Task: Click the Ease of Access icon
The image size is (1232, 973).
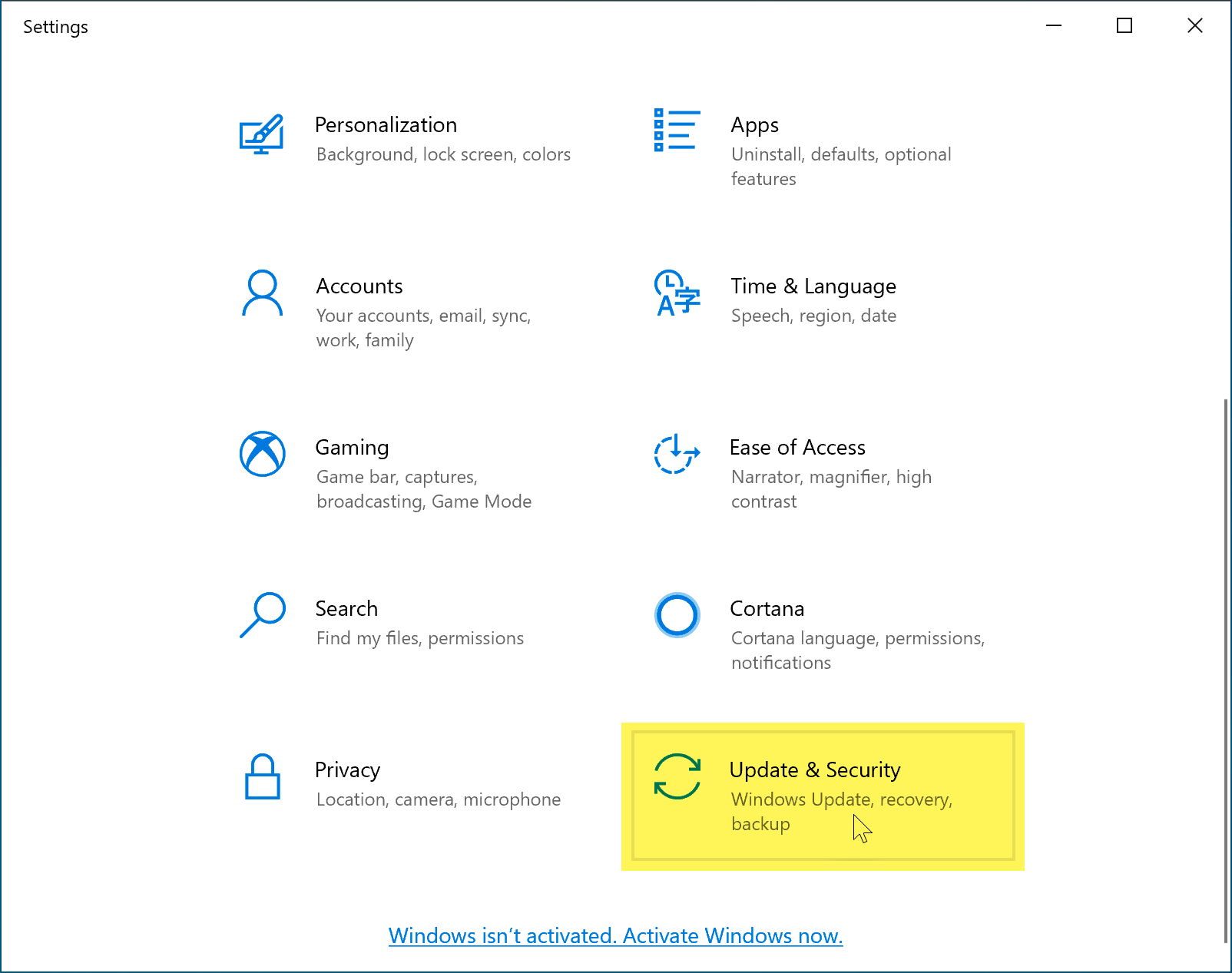Action: point(677,454)
